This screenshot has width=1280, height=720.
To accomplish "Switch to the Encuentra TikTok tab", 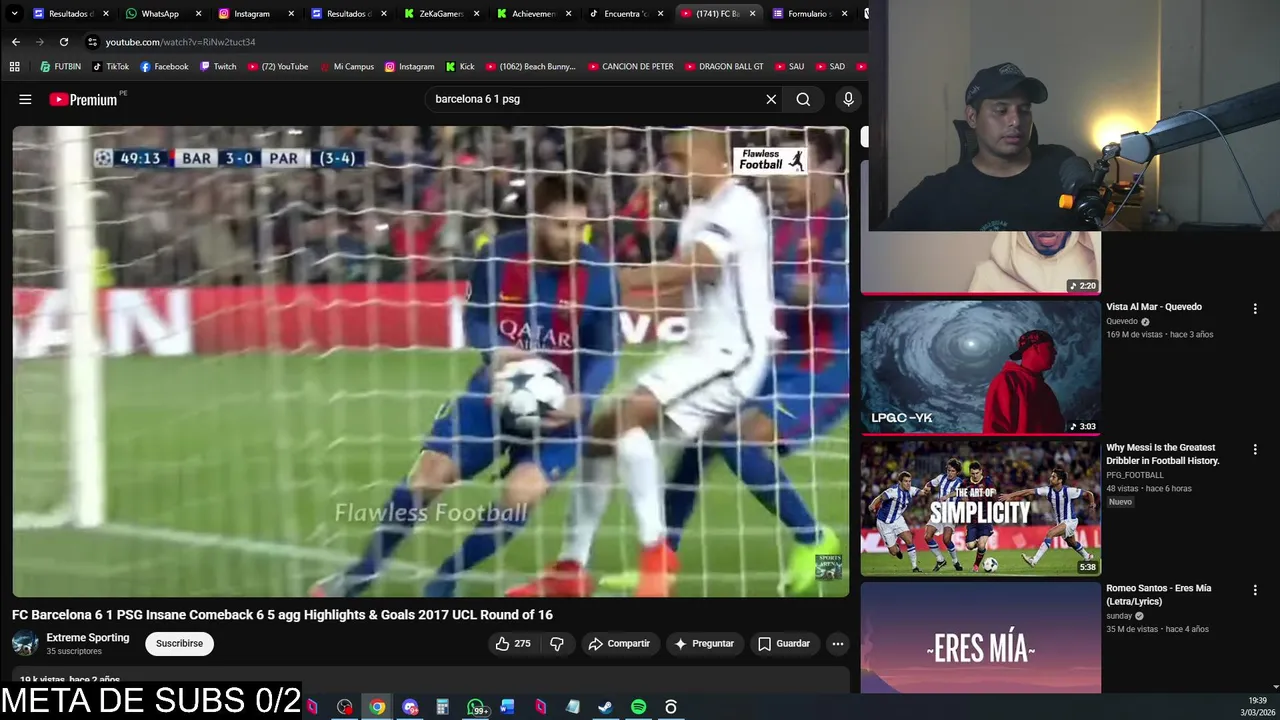I will pos(626,14).
